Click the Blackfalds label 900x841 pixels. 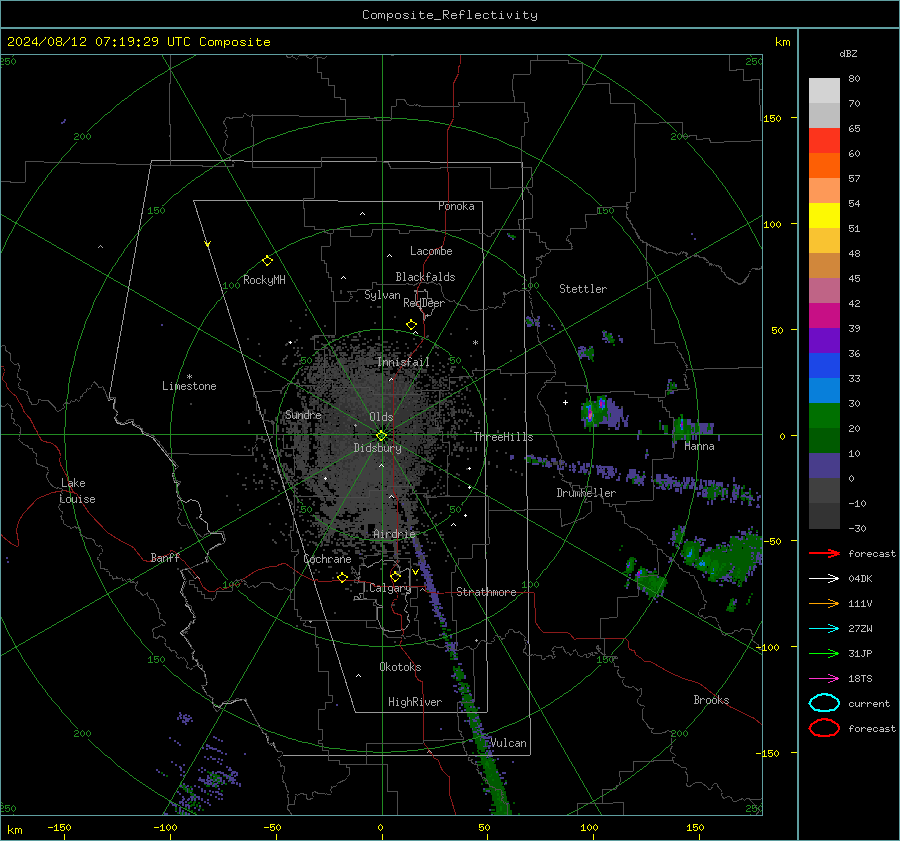click(x=425, y=277)
